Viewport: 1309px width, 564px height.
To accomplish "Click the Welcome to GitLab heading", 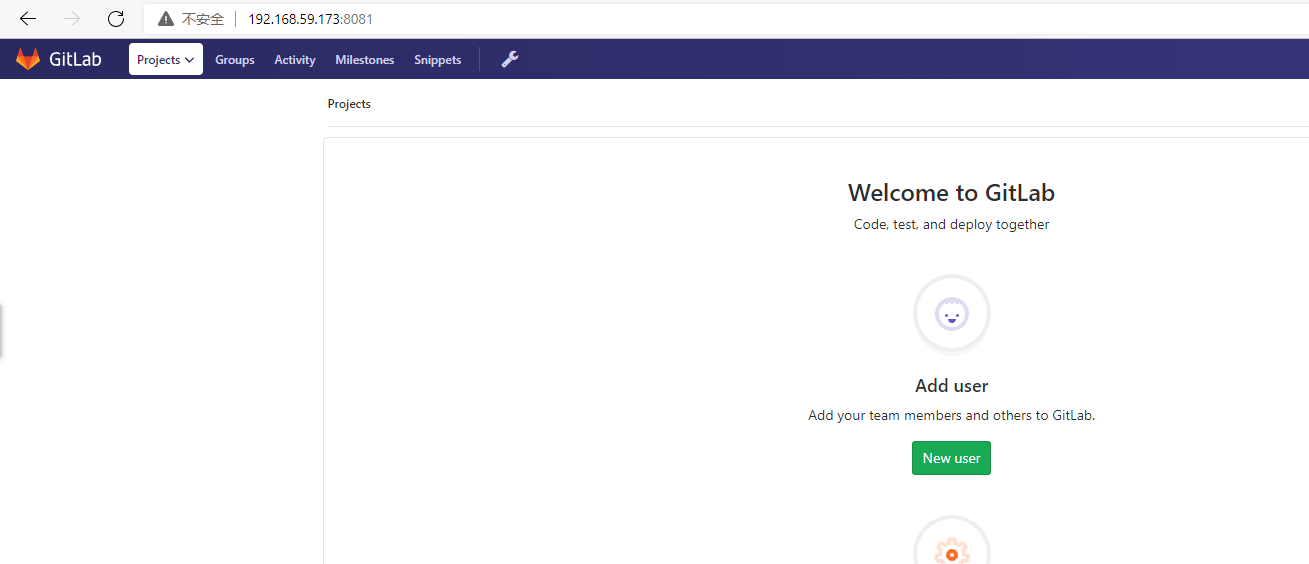I will (951, 192).
